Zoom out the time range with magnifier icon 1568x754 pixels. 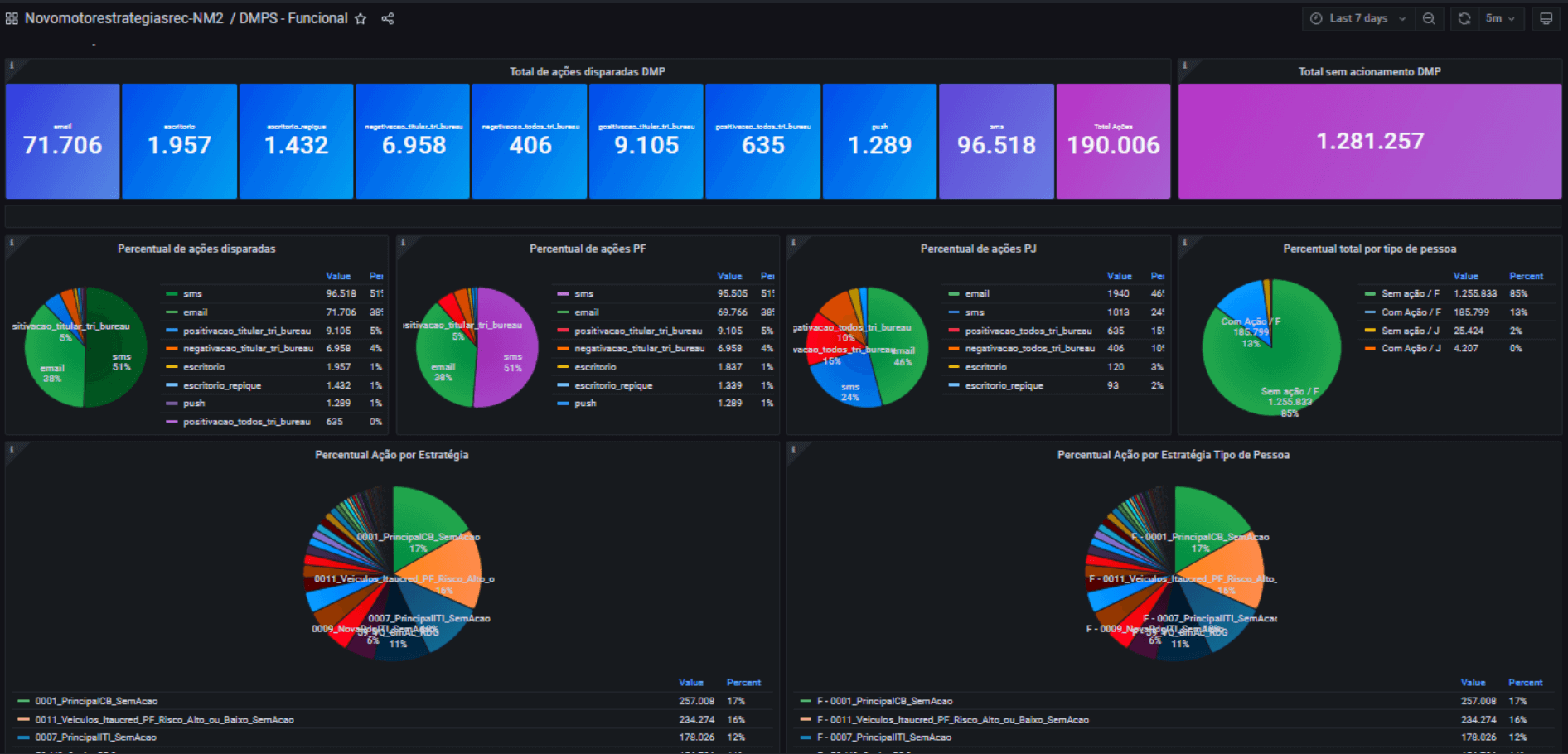(x=1429, y=17)
